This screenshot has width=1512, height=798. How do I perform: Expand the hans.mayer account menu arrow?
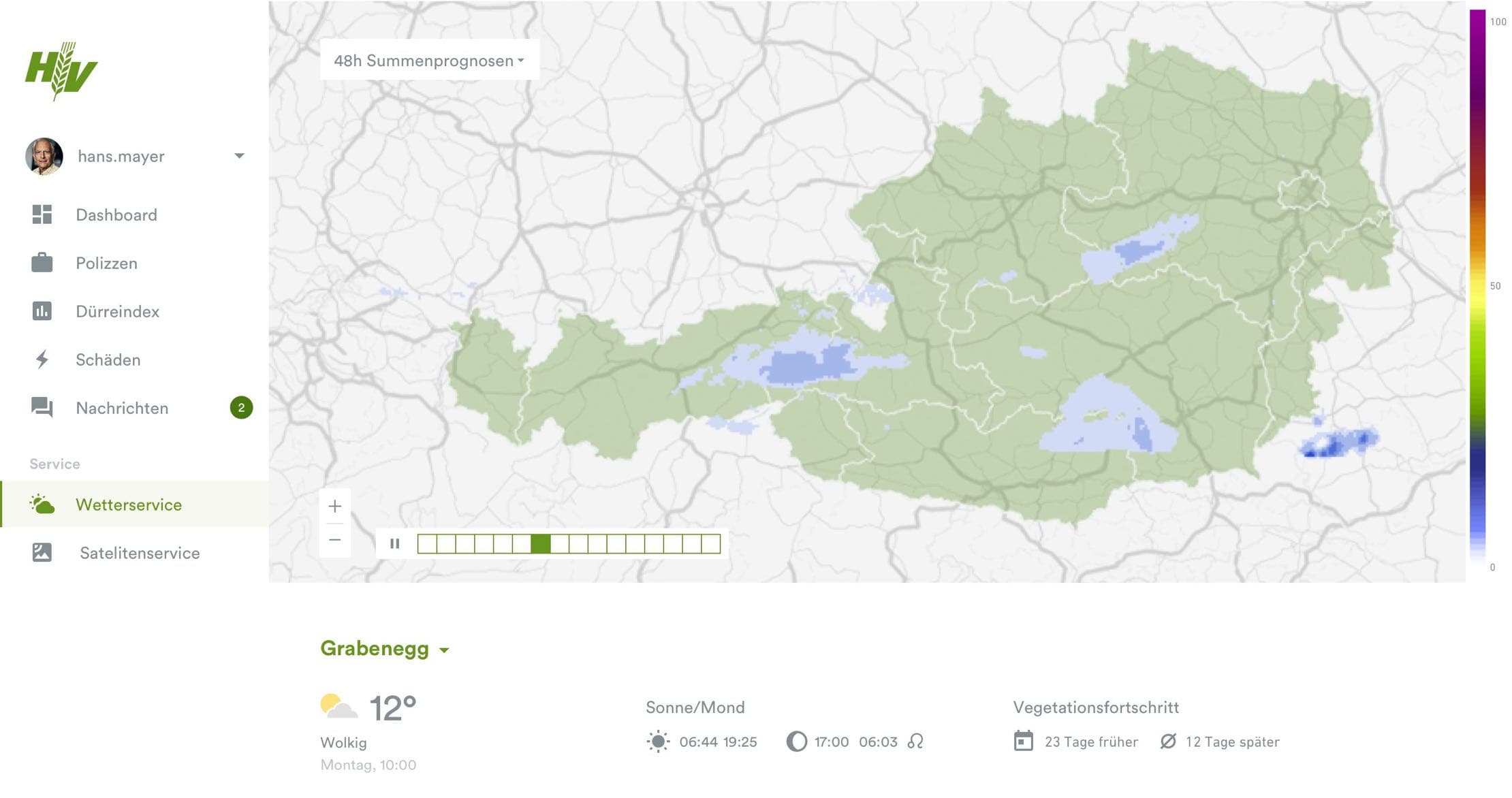239,156
